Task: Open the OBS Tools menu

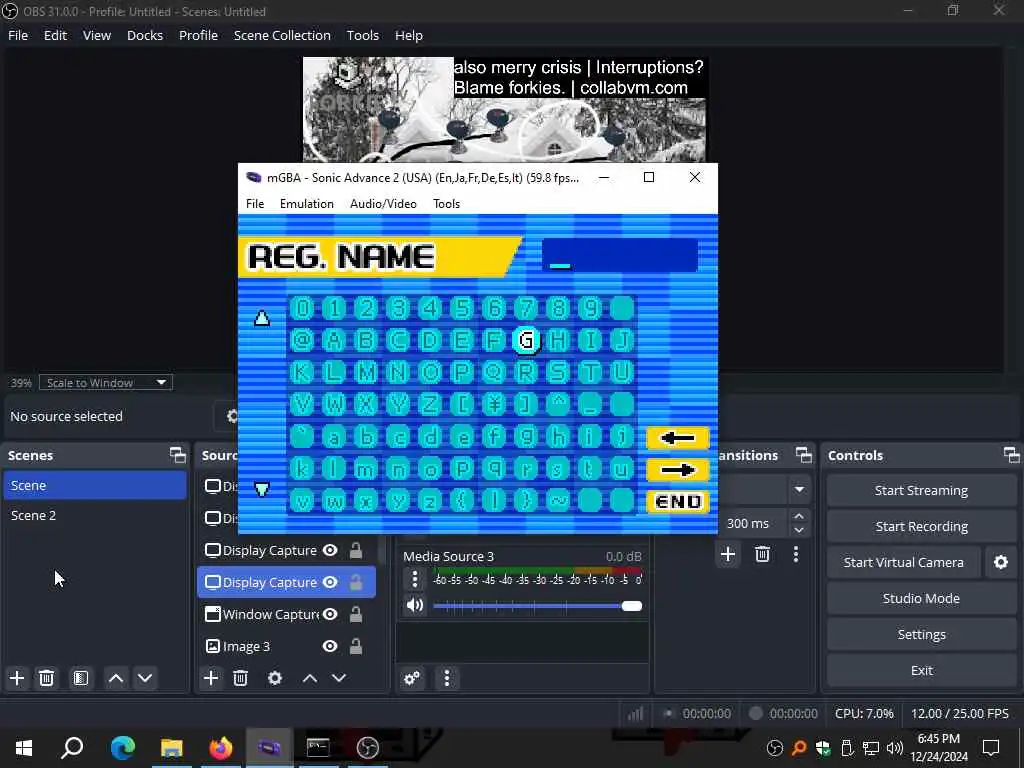Action: click(x=362, y=35)
